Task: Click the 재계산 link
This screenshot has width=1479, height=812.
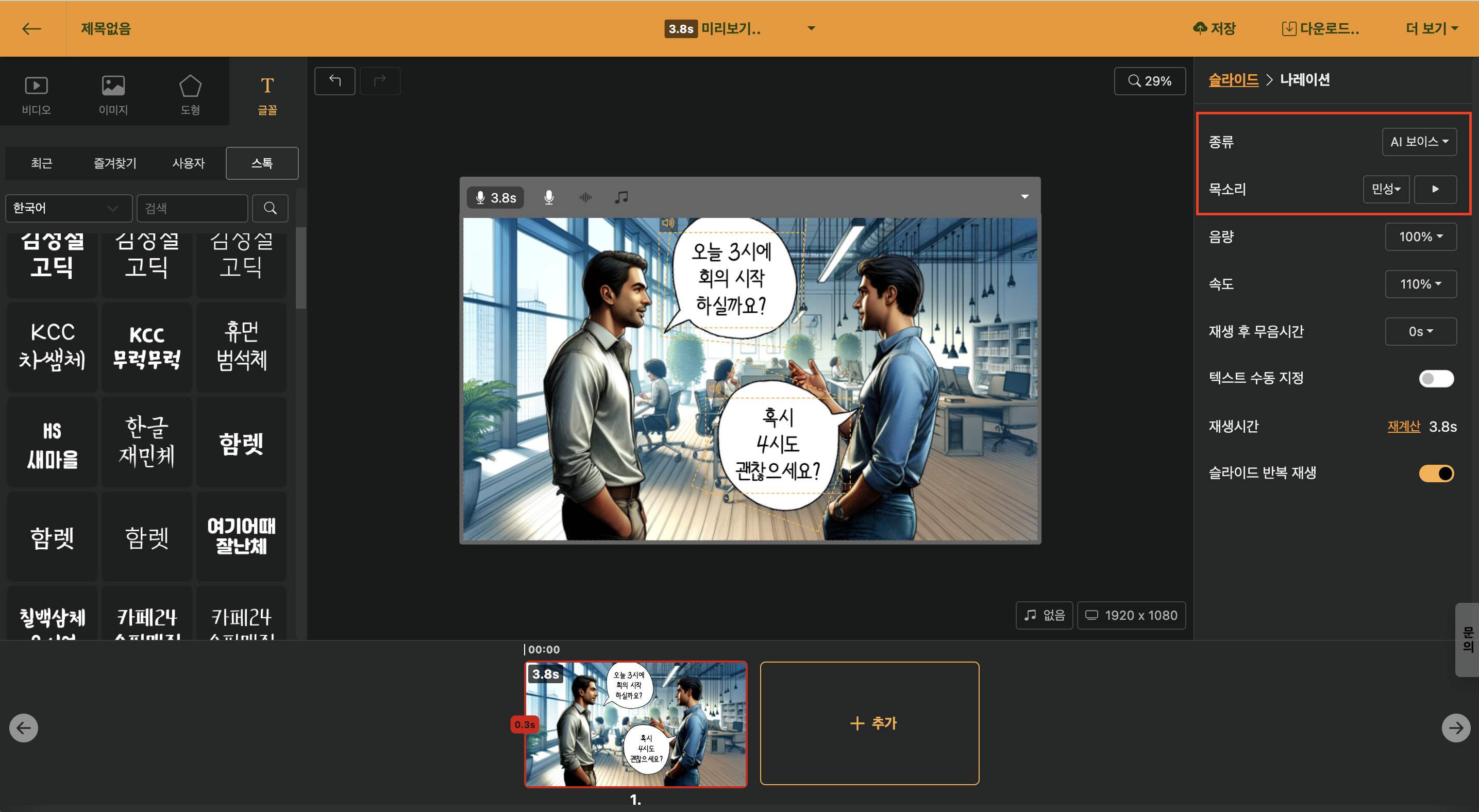Action: [1403, 427]
